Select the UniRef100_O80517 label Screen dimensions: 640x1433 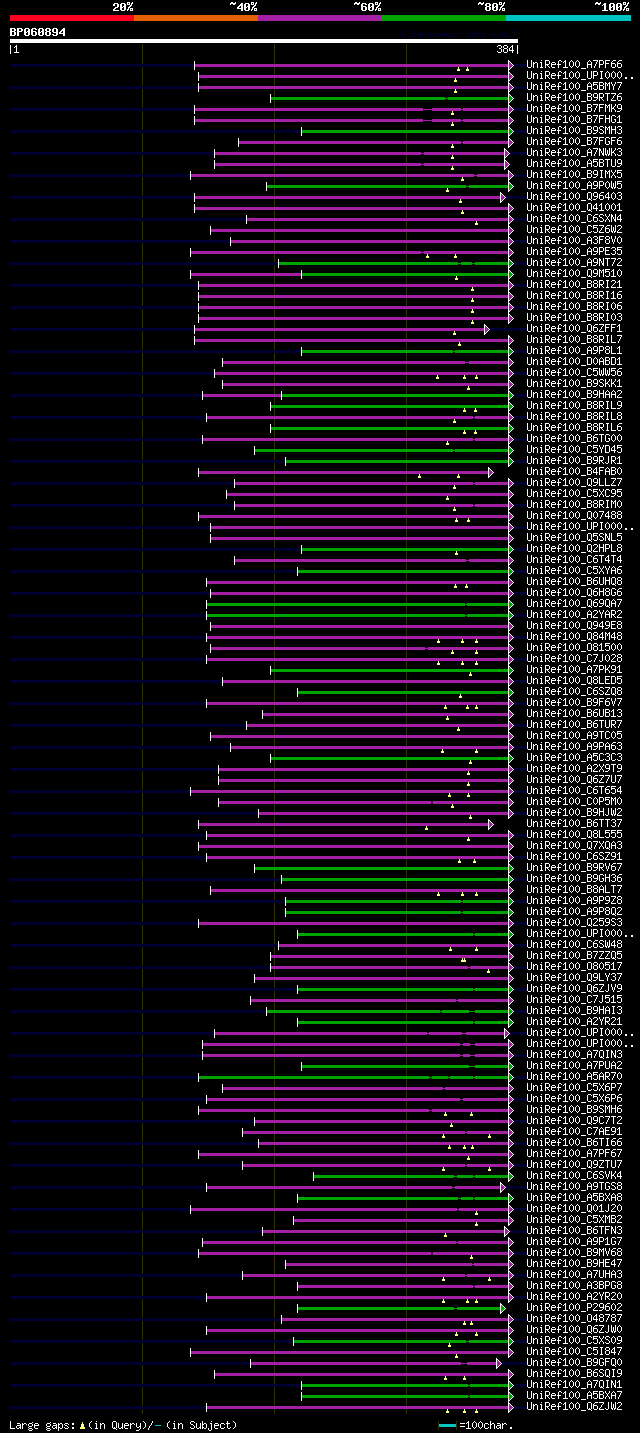(574, 967)
